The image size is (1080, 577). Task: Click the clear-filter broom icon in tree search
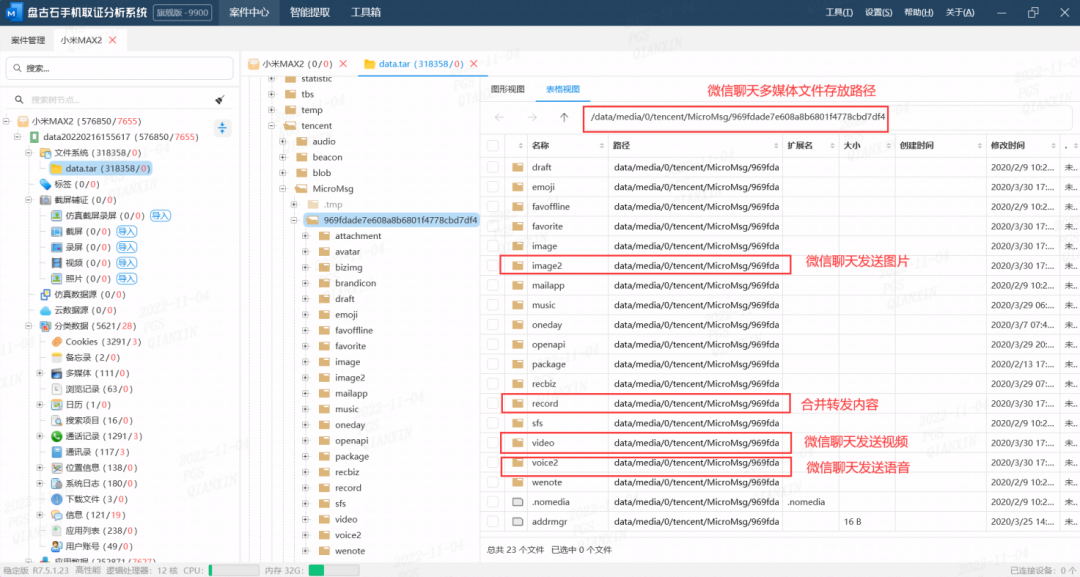tap(220, 100)
